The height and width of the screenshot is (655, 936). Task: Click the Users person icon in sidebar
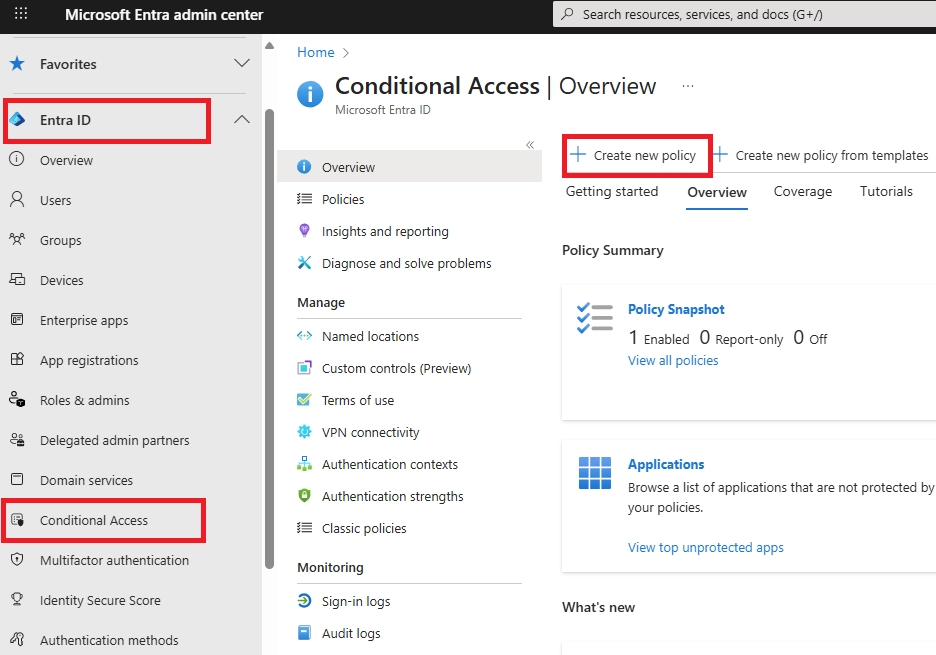17,200
